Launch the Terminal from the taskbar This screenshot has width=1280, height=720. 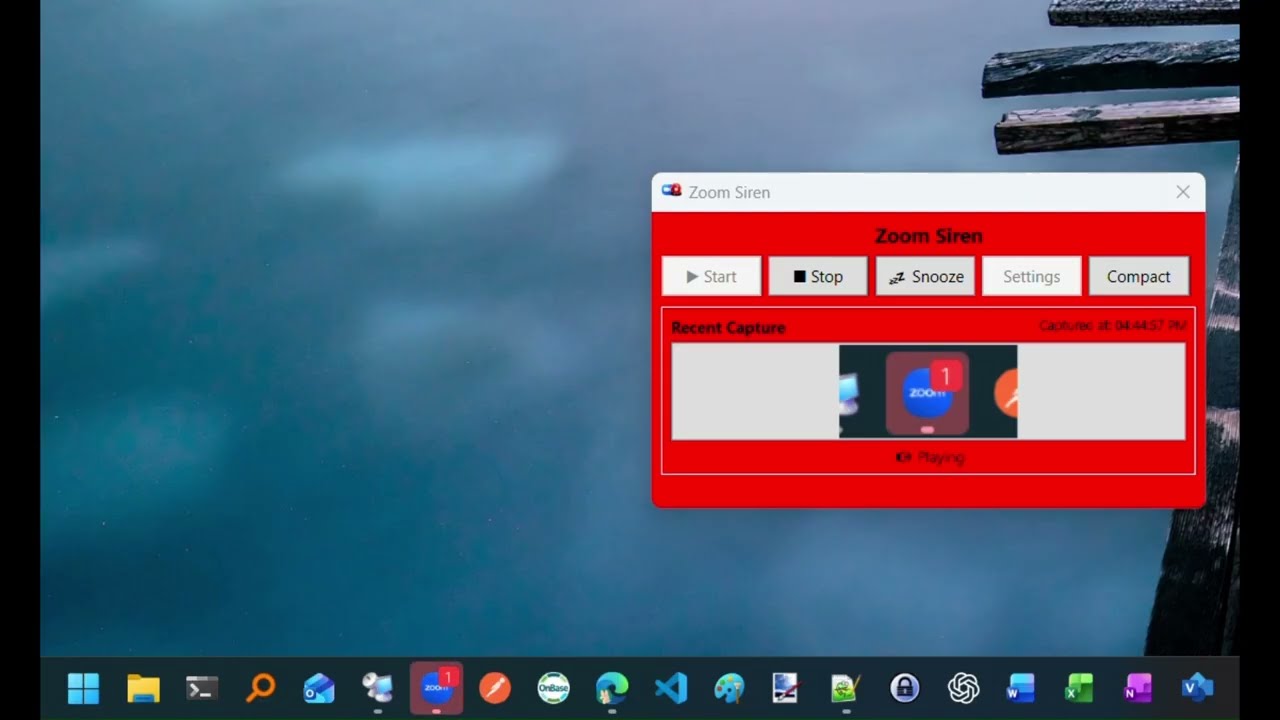[x=201, y=688]
